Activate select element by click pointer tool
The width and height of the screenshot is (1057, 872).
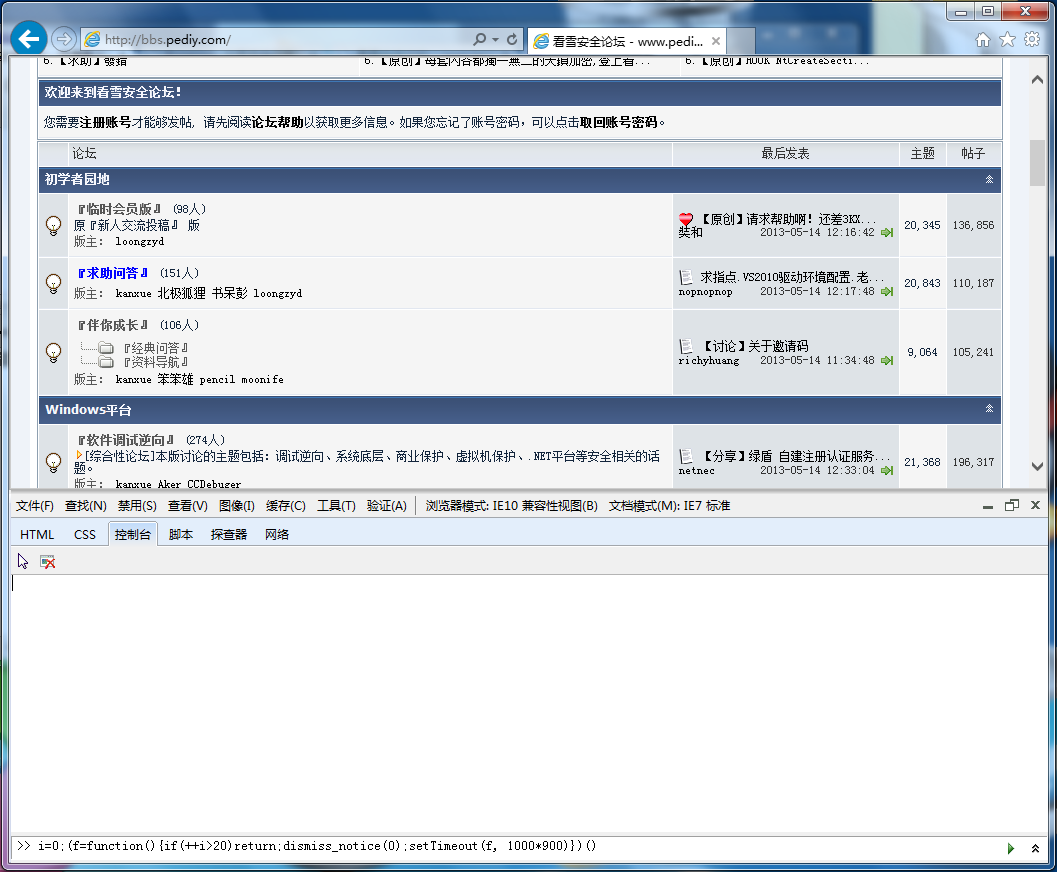pos(23,561)
